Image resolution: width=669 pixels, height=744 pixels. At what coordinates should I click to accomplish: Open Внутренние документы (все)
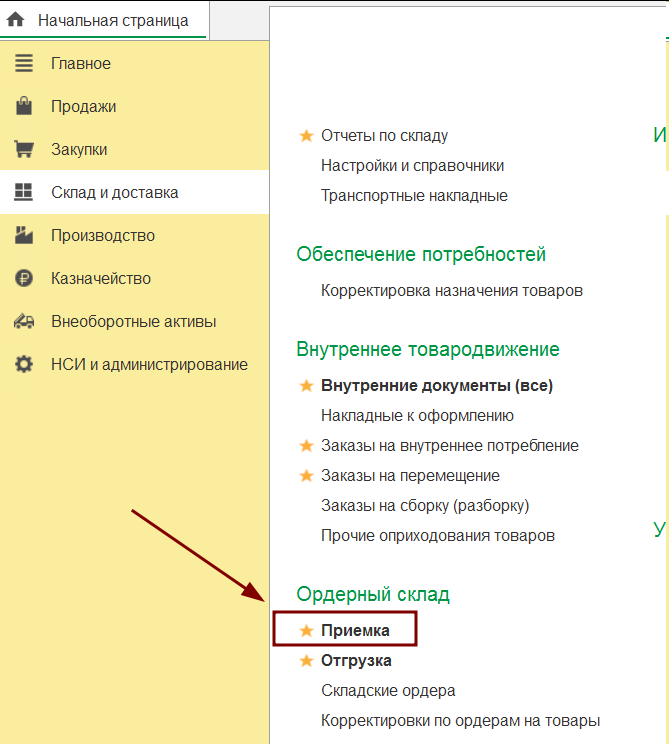click(x=437, y=386)
